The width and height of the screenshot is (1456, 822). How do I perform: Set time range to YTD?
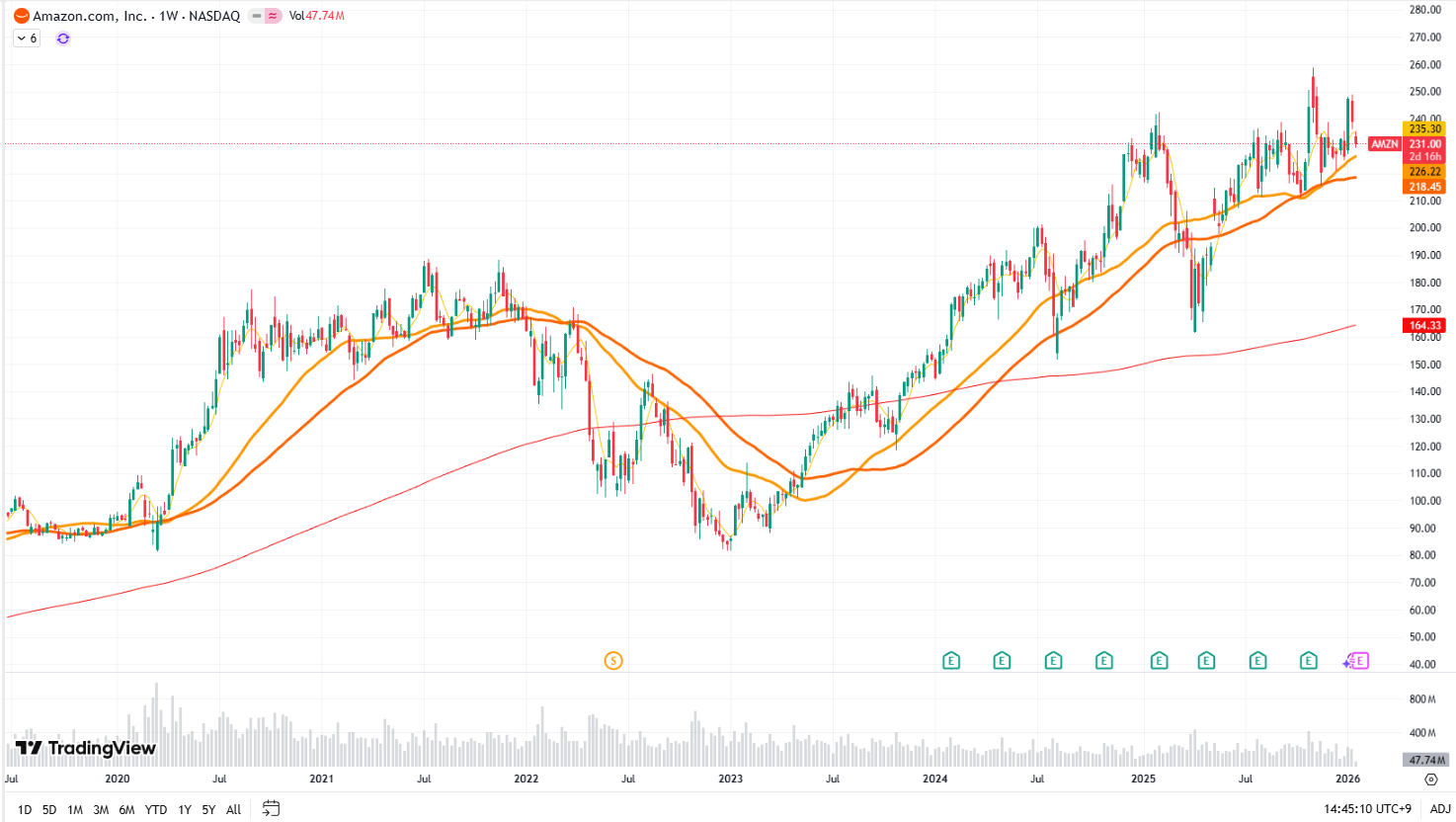[x=156, y=810]
